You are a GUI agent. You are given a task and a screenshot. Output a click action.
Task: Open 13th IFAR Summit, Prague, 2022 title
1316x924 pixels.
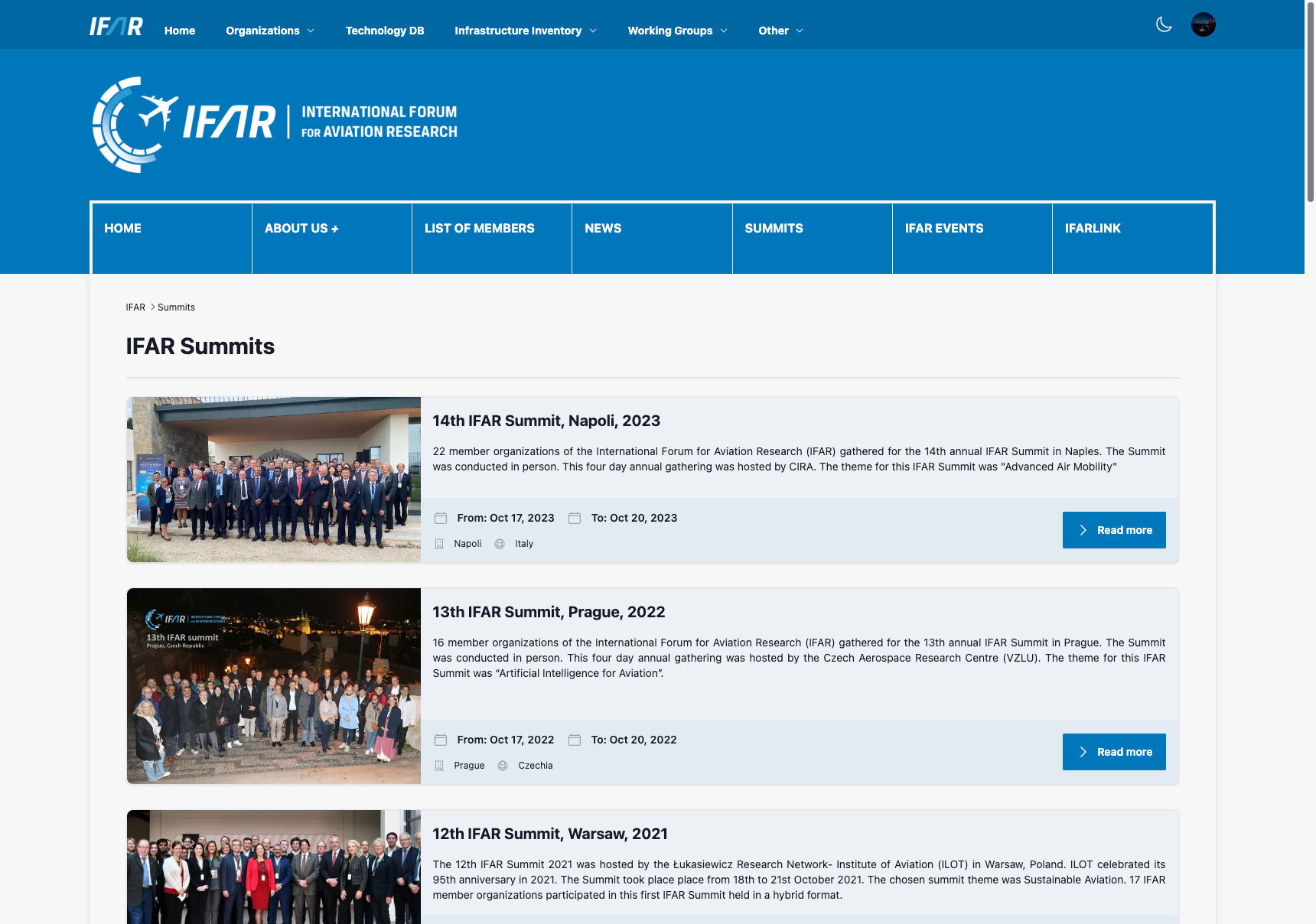(549, 612)
